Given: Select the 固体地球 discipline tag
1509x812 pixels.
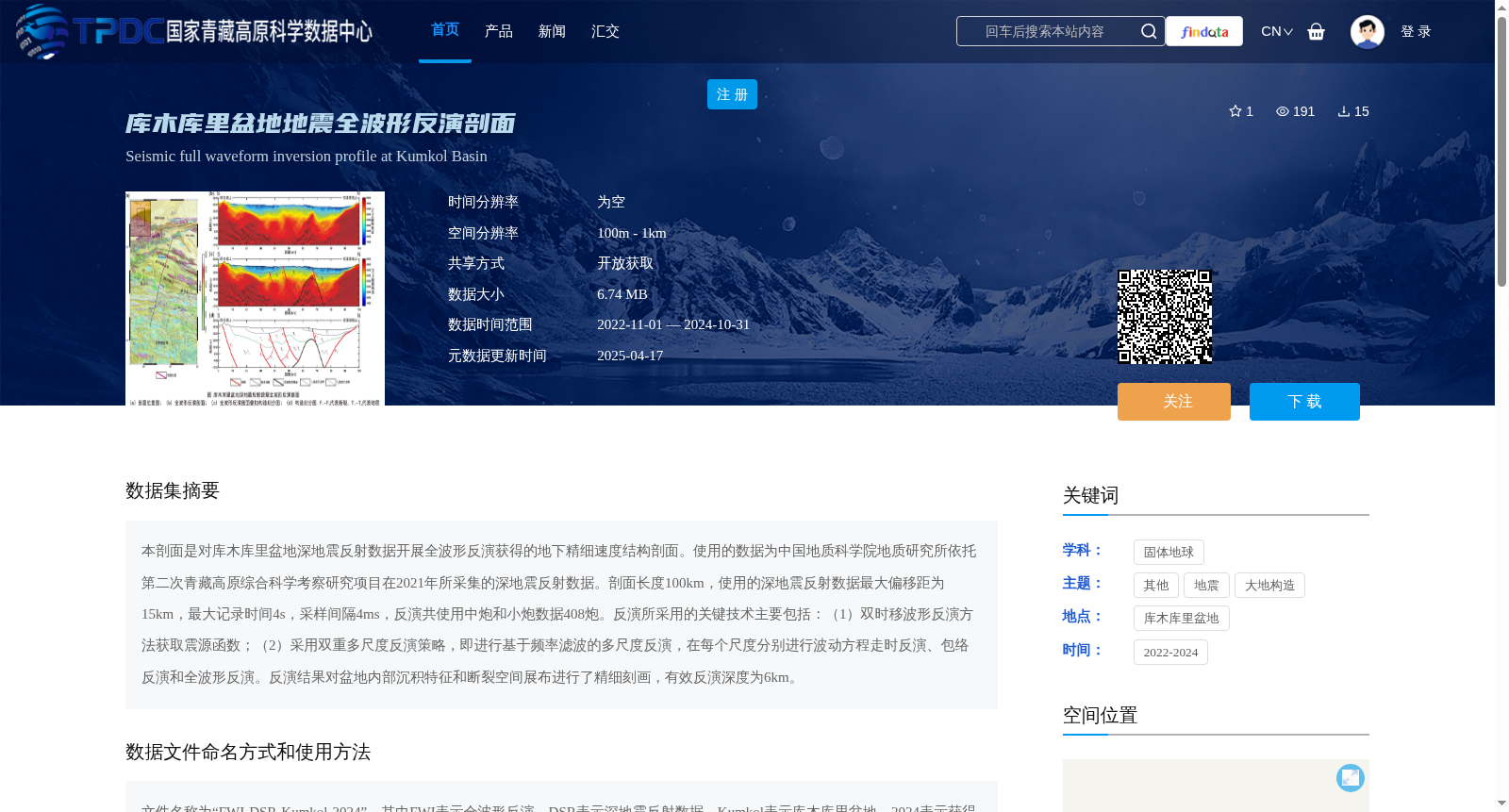Looking at the screenshot, I should (x=1169, y=552).
